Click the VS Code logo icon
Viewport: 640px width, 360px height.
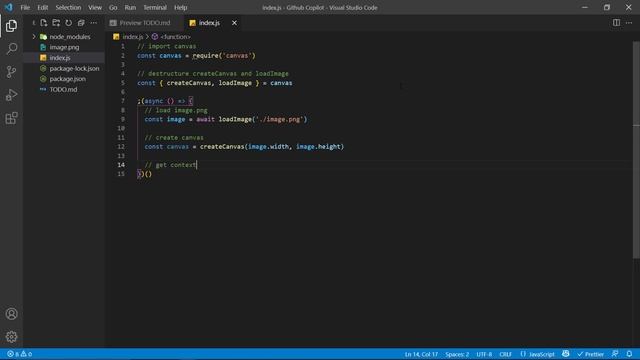(x=9, y=7)
